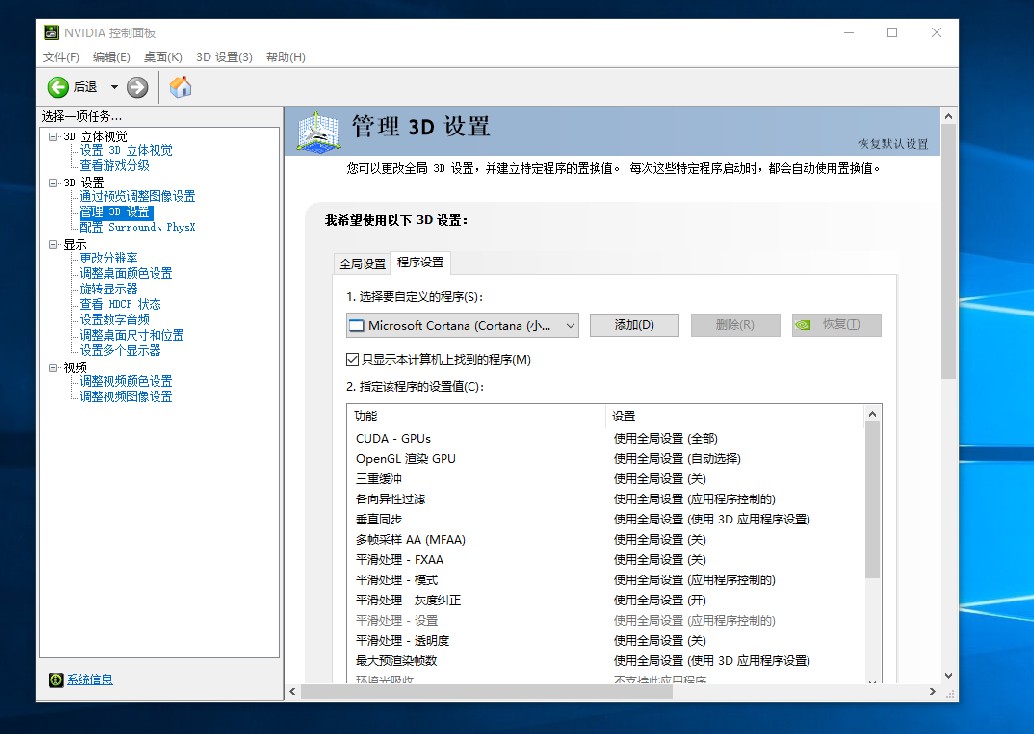Click the NVIDIA logo in title bar
This screenshot has height=734, width=1034.
tap(52, 33)
